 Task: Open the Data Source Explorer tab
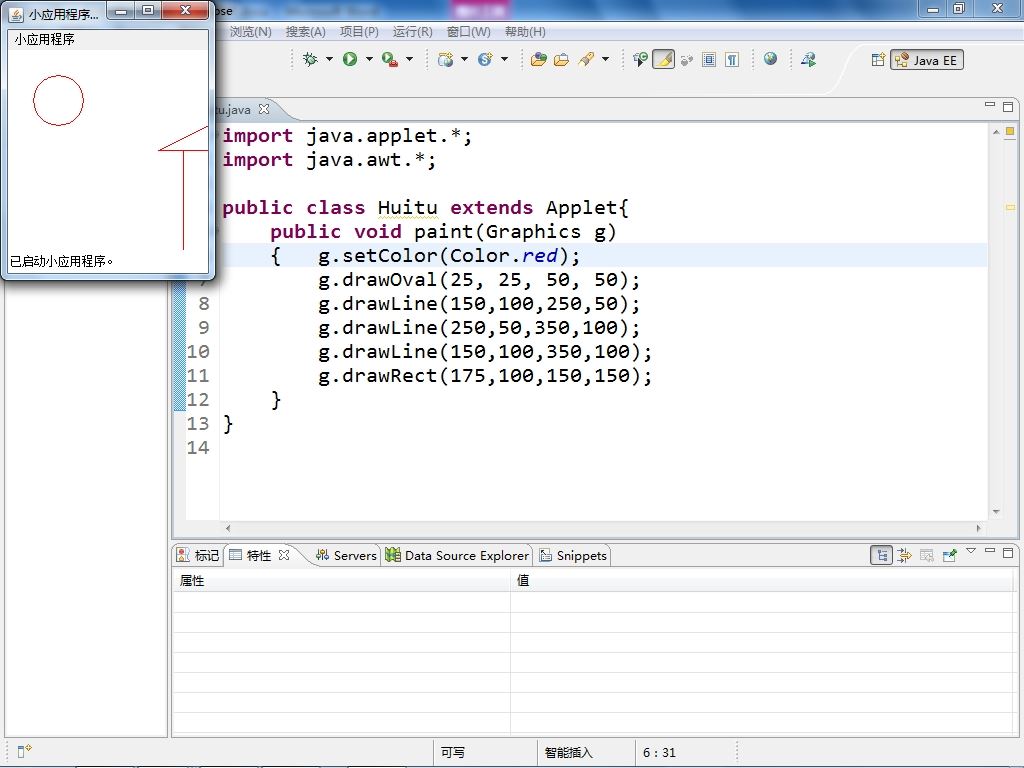click(457, 555)
